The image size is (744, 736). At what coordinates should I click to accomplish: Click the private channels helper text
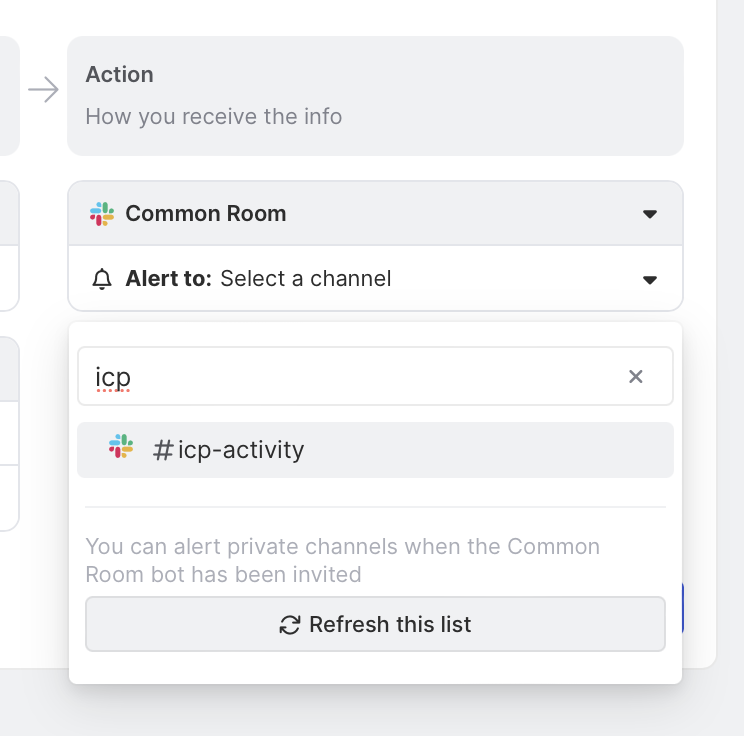342,560
